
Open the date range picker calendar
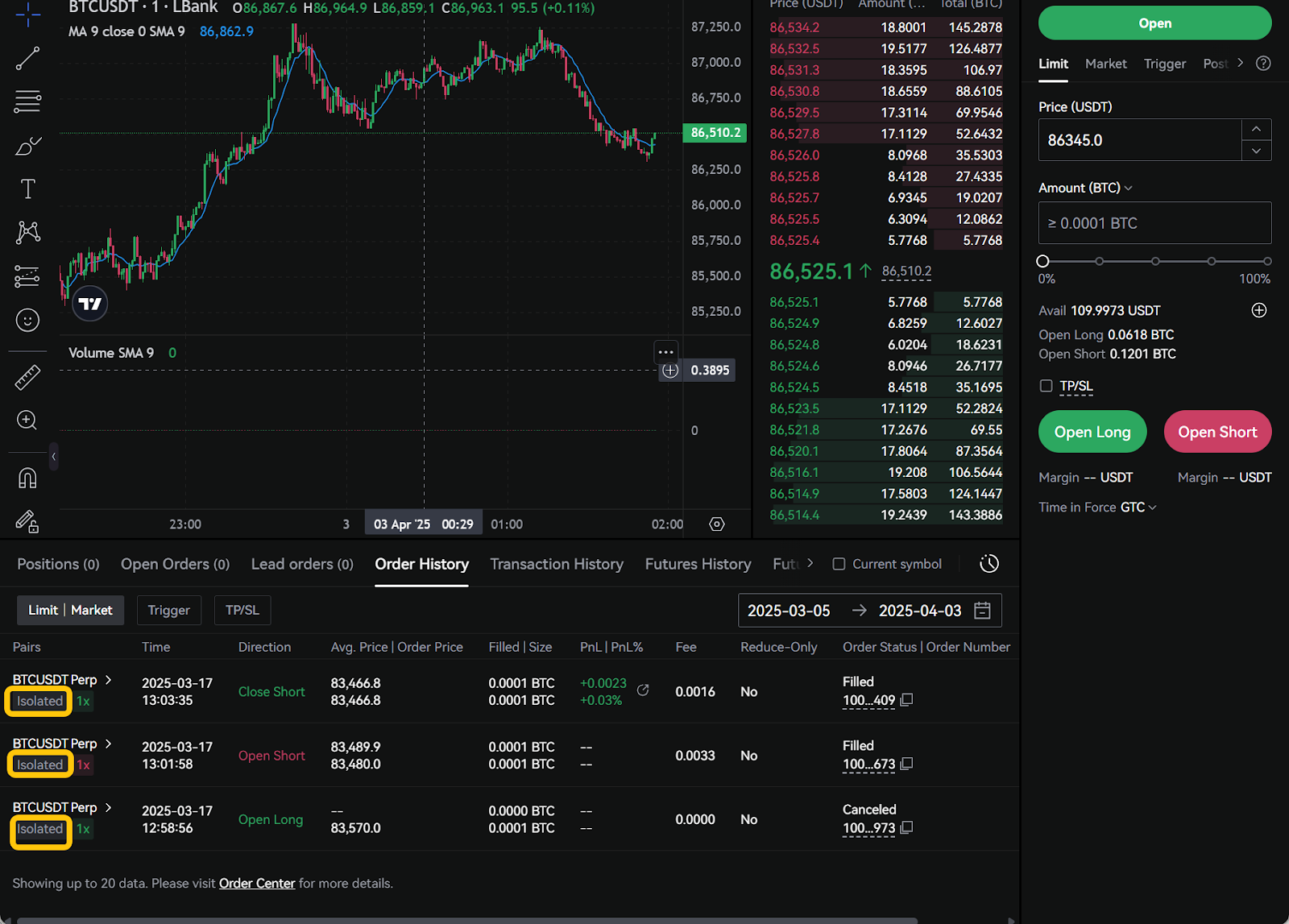tap(982, 611)
